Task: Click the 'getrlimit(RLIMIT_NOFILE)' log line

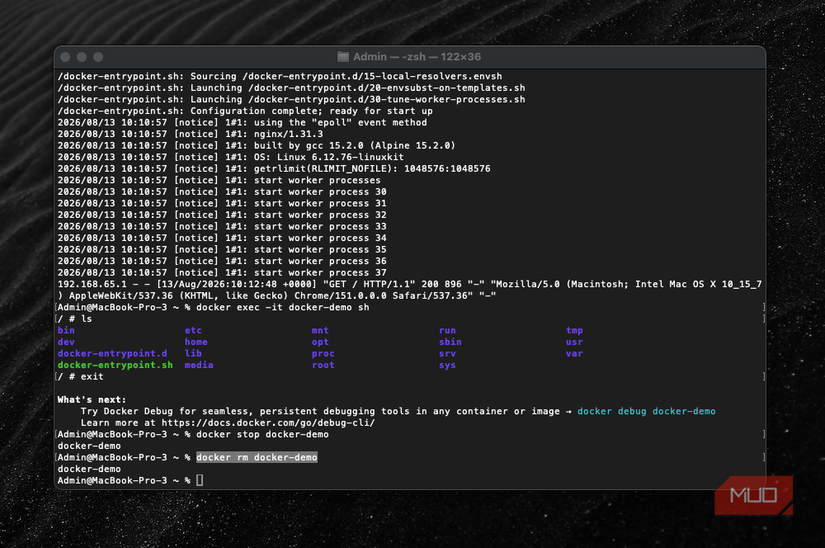Action: coord(274,169)
